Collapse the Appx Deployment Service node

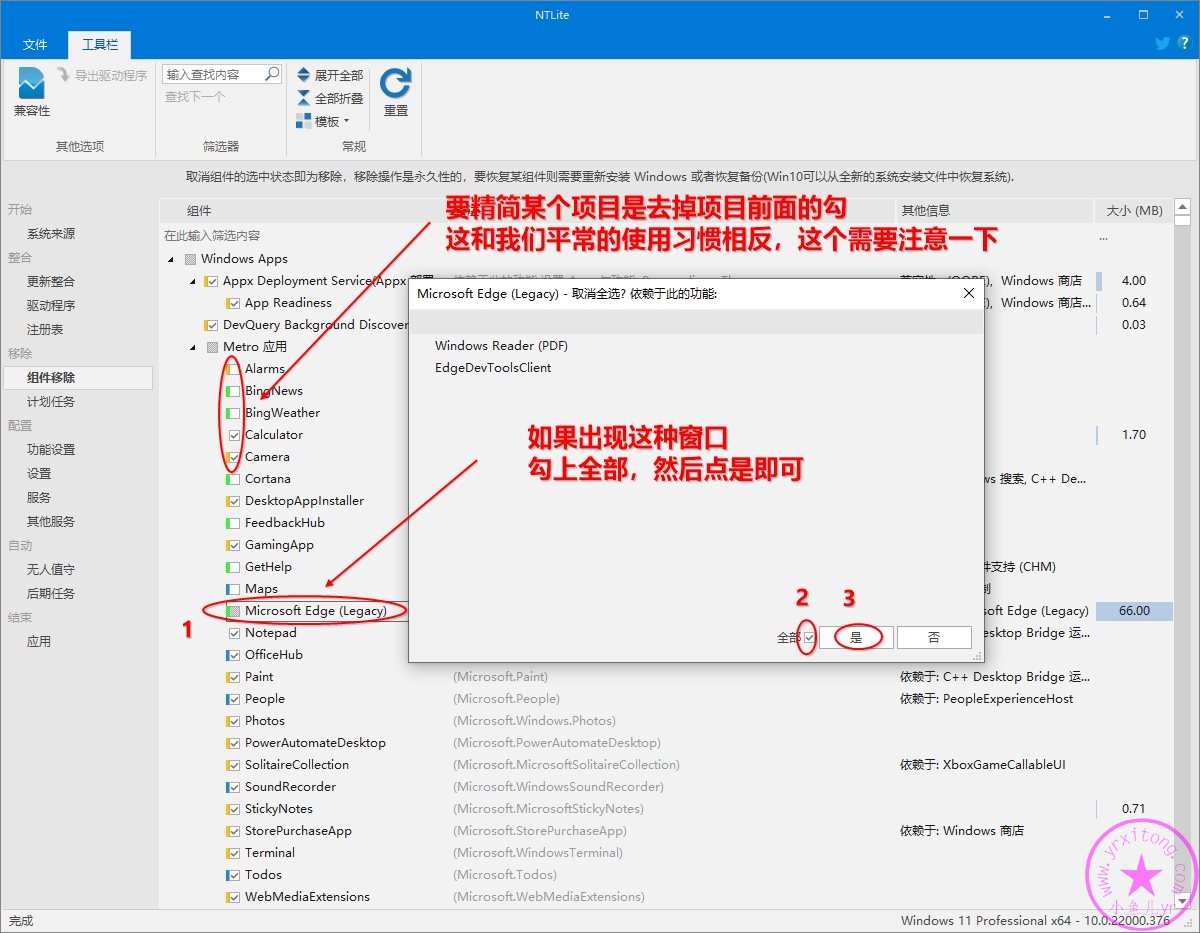pyautogui.click(x=194, y=281)
